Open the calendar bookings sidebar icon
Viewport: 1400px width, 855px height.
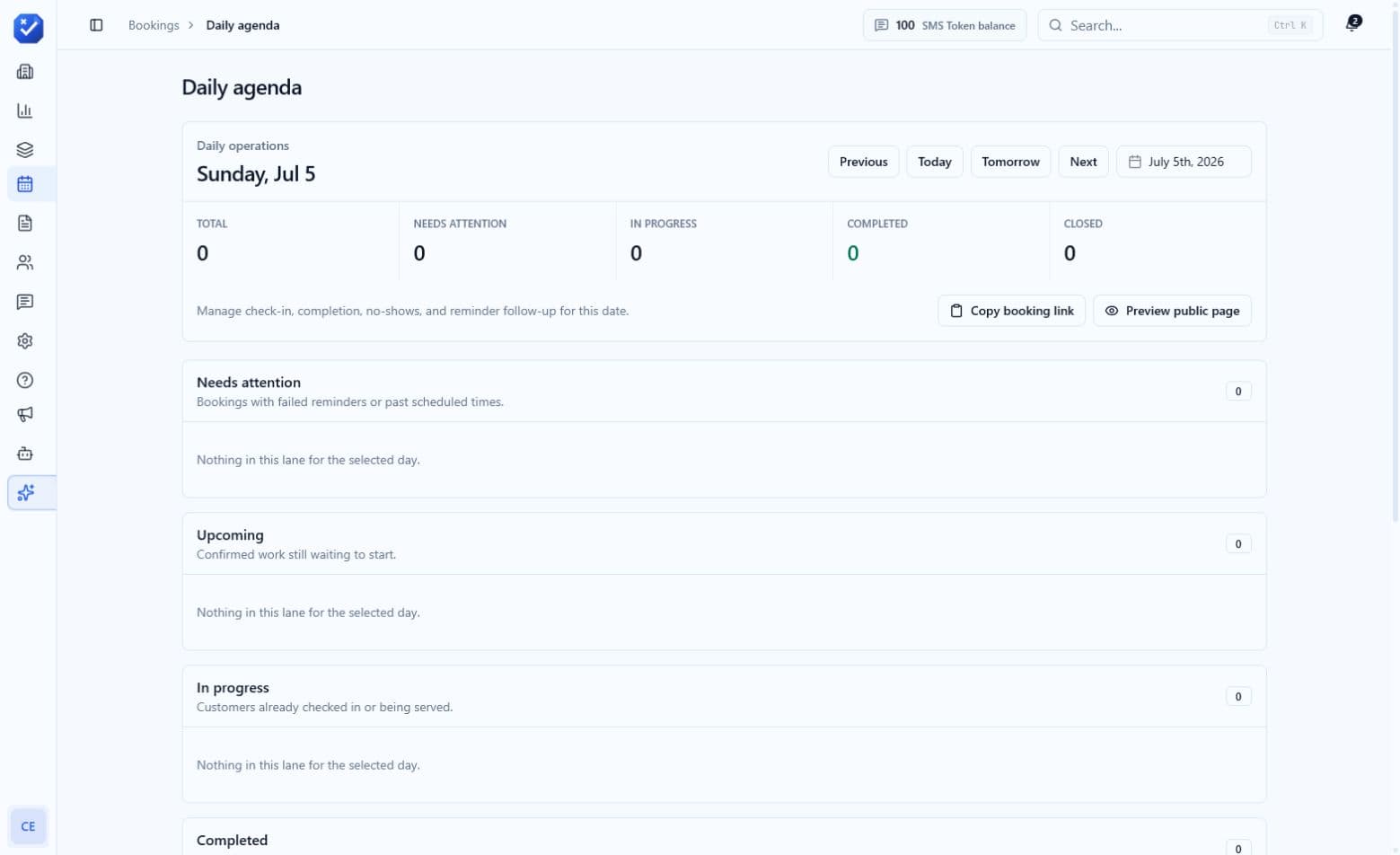coord(25,184)
